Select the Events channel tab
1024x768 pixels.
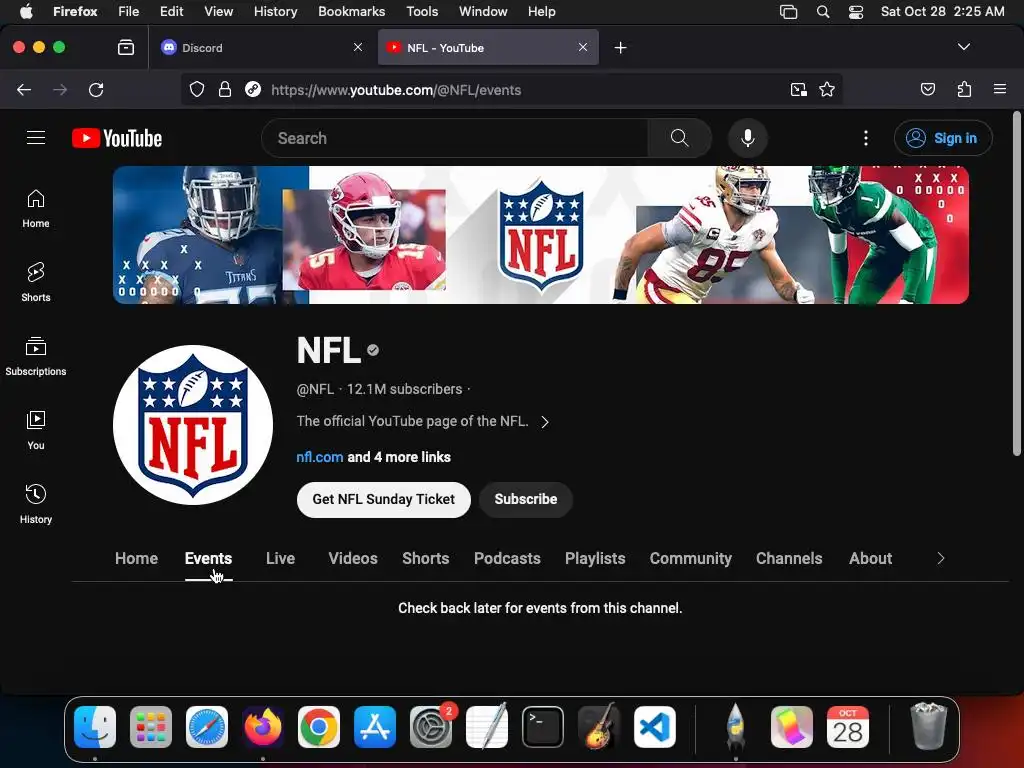click(x=208, y=558)
